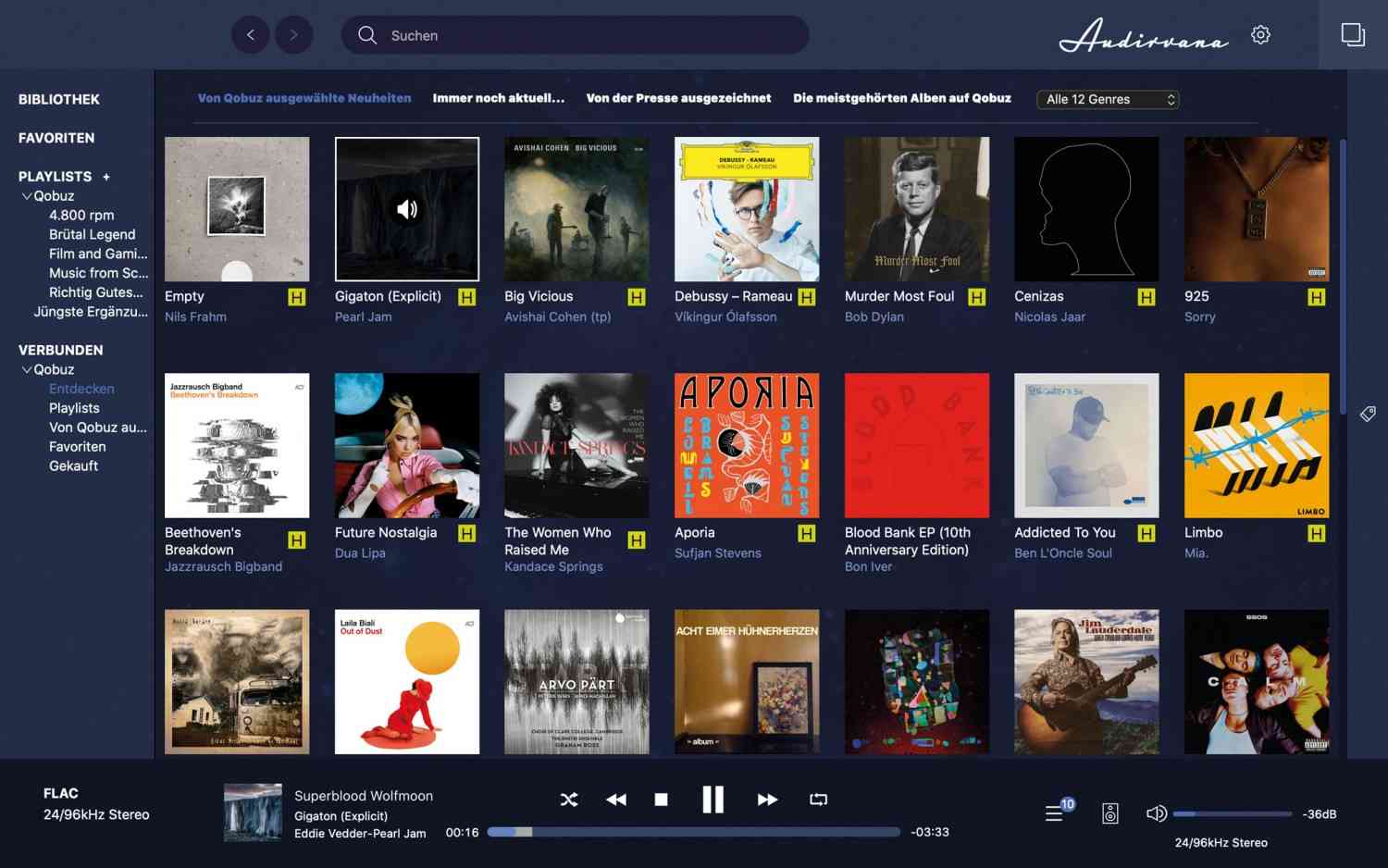Click Hi-Res badge beside 925

1317,297
